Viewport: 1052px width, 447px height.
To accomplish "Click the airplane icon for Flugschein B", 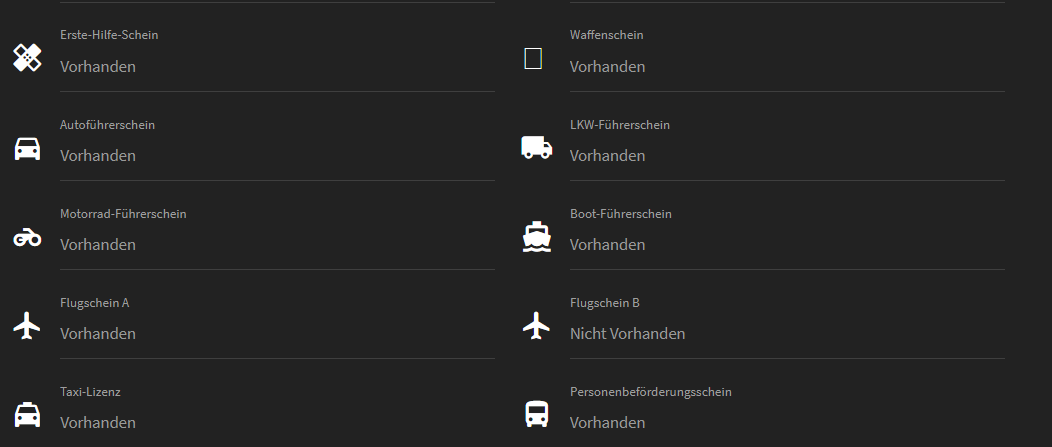I will click(537, 325).
